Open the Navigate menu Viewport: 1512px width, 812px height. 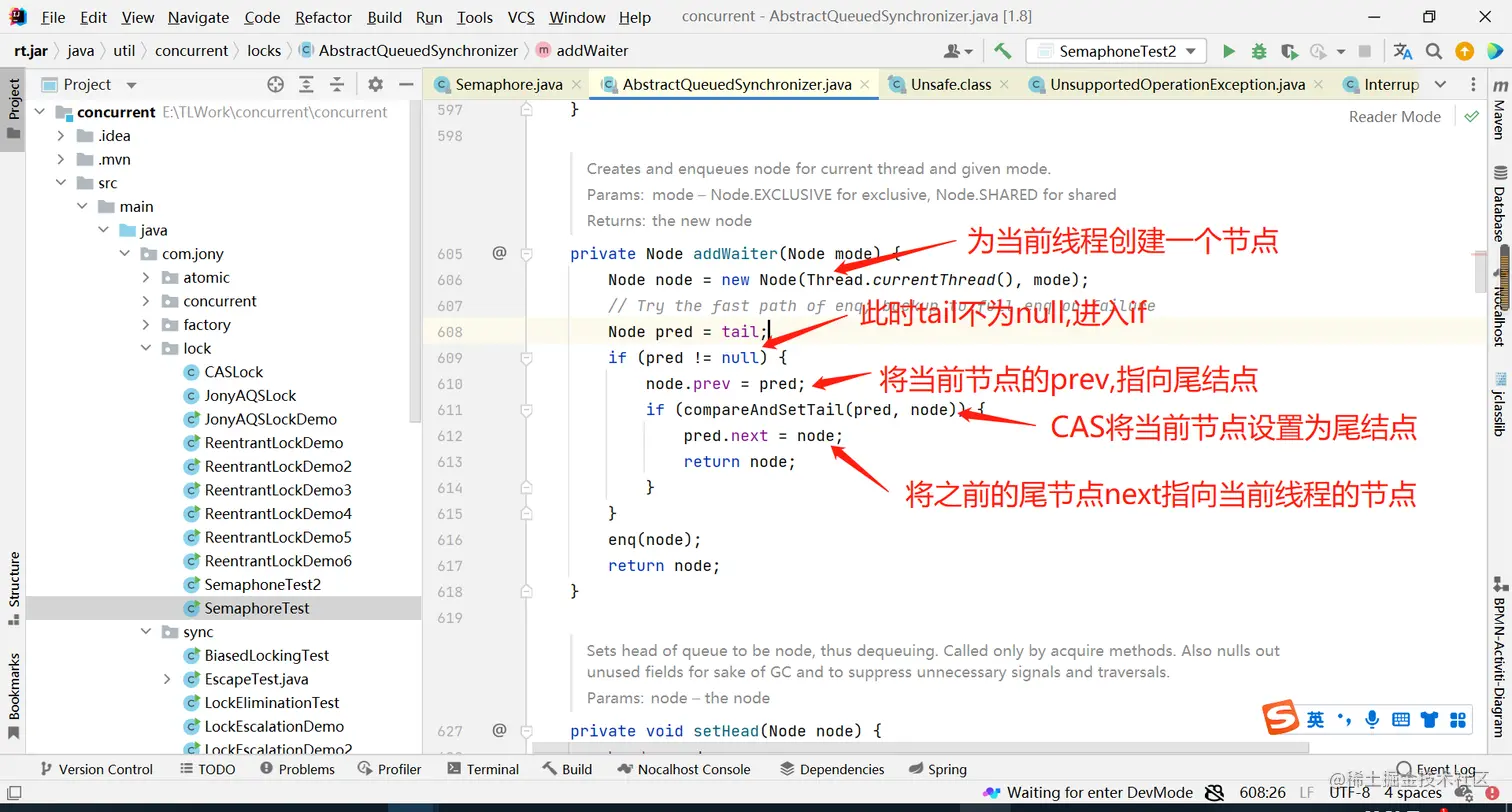(200, 17)
